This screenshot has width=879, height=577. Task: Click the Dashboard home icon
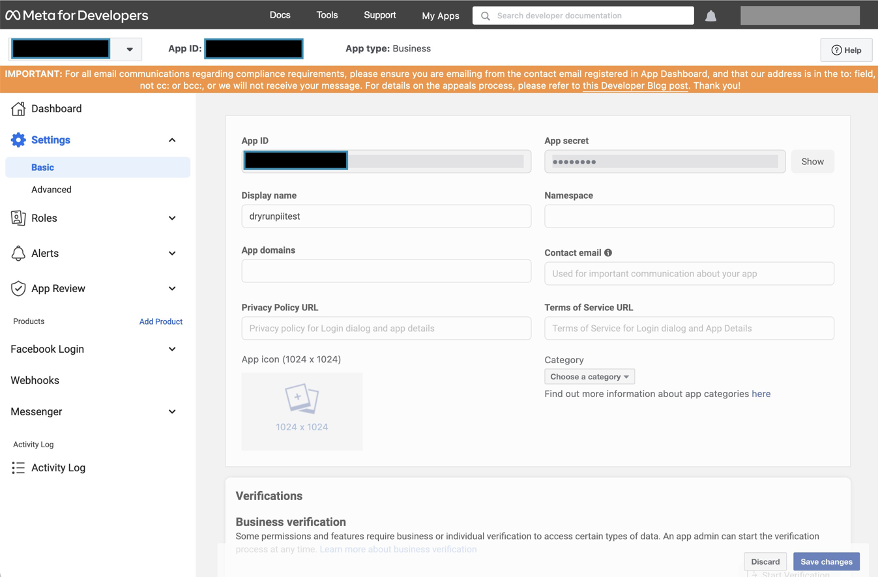pos(18,108)
